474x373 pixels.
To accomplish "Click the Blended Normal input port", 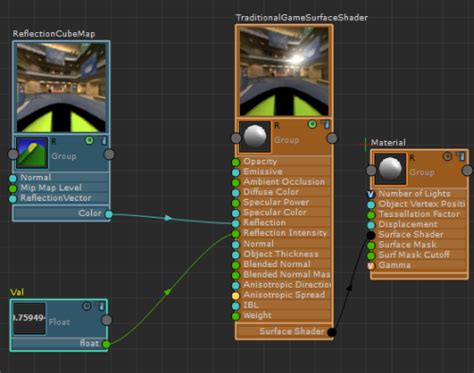I will click(236, 265).
